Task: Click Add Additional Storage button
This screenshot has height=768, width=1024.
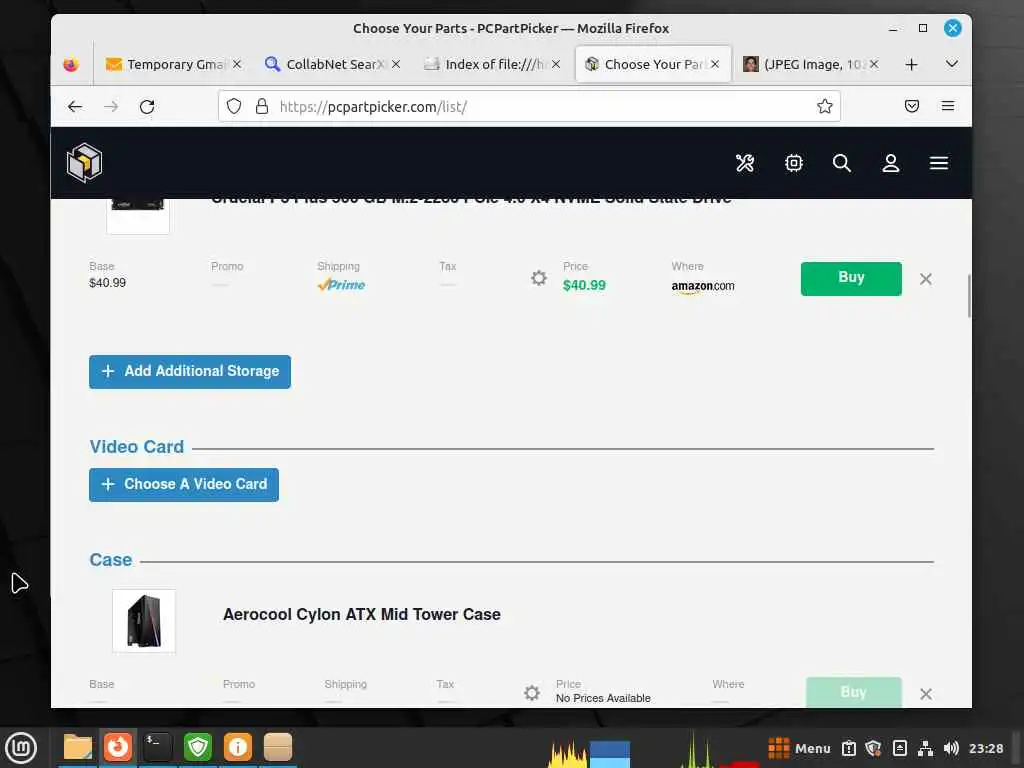Action: (x=190, y=372)
